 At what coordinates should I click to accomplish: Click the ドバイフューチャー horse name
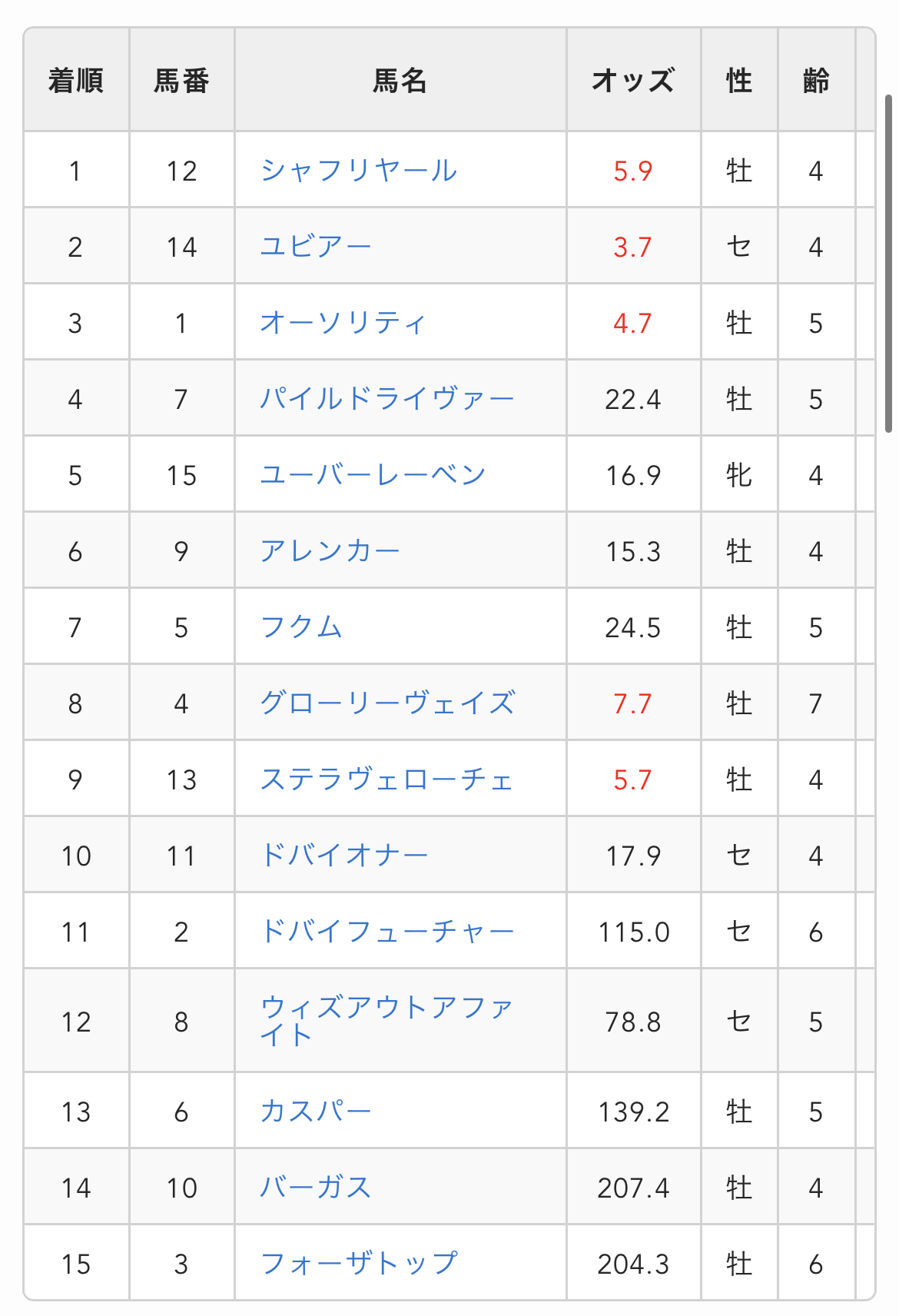386,931
